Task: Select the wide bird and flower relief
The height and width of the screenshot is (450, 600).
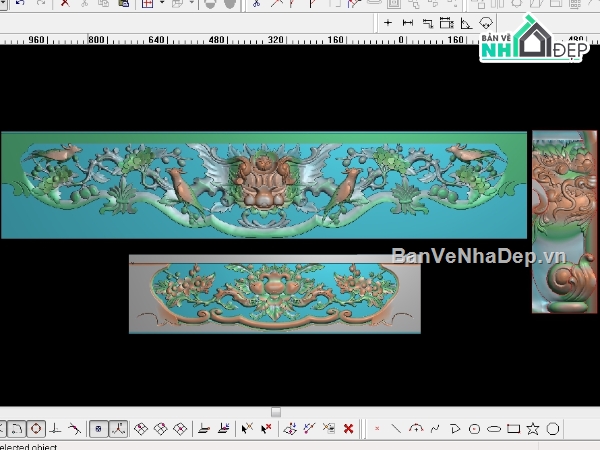Action: (264, 185)
